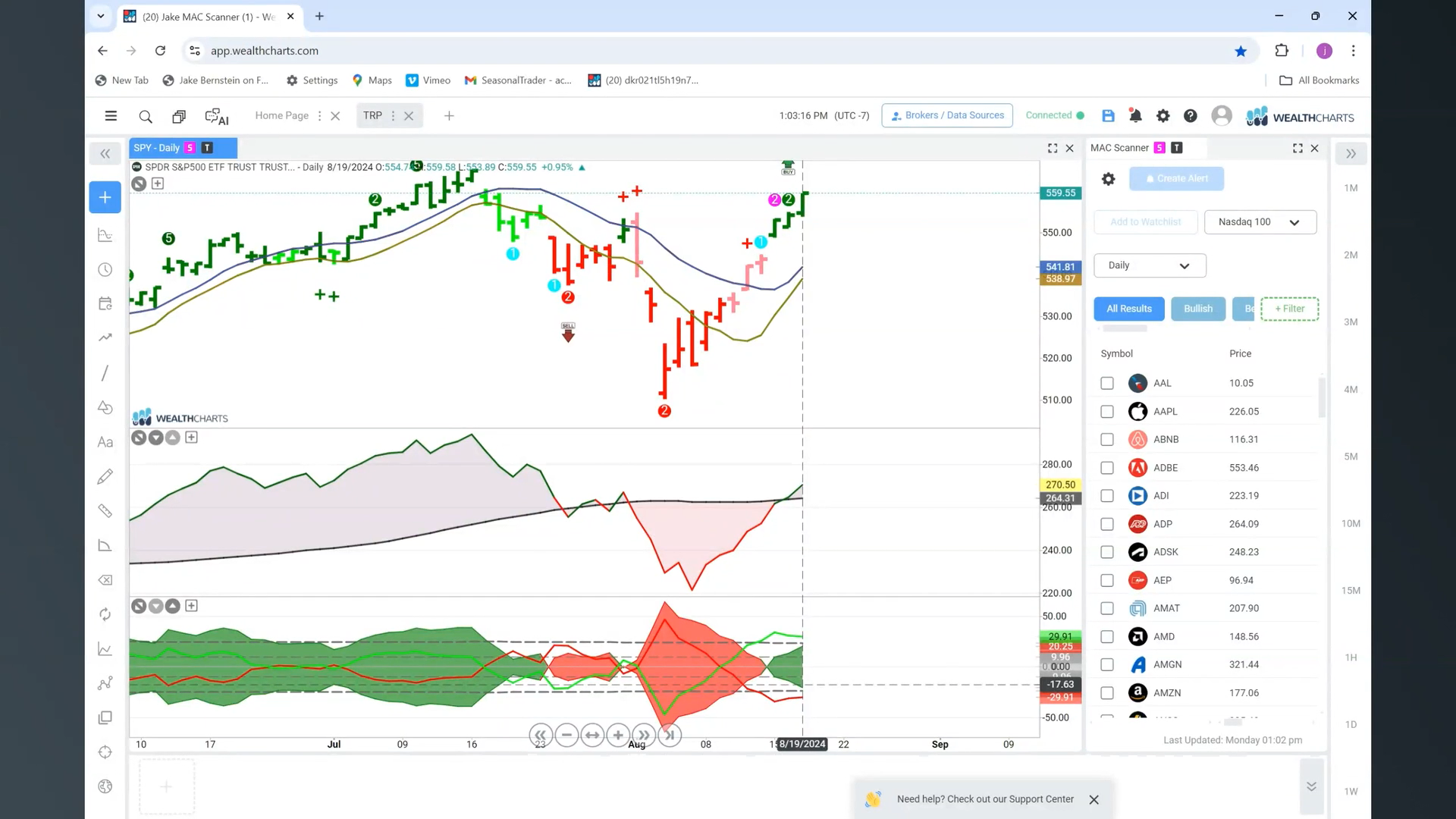Maximize the MAC Scanner panel

[x=1298, y=148]
